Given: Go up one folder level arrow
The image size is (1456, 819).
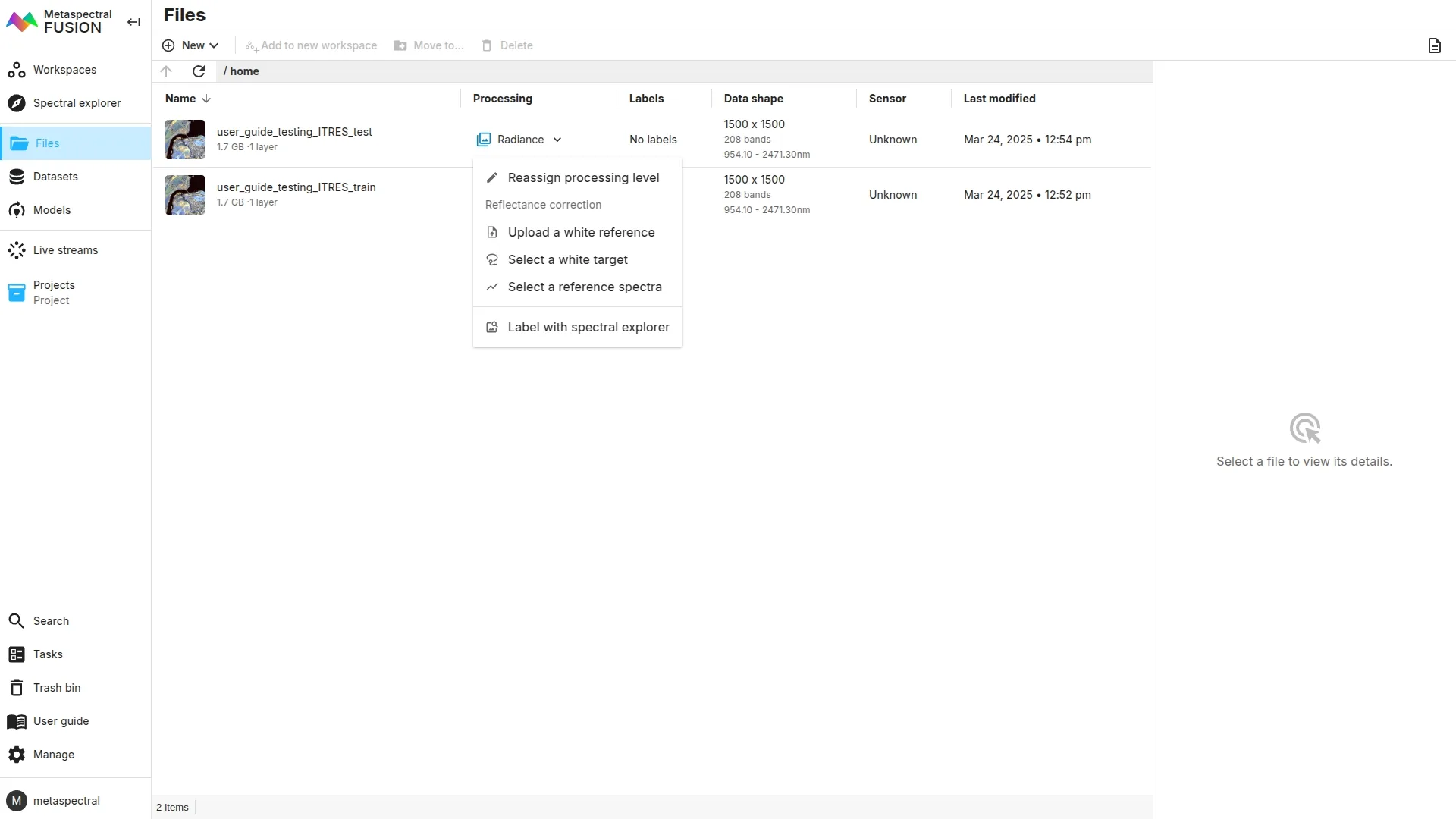Looking at the screenshot, I should click(x=166, y=71).
